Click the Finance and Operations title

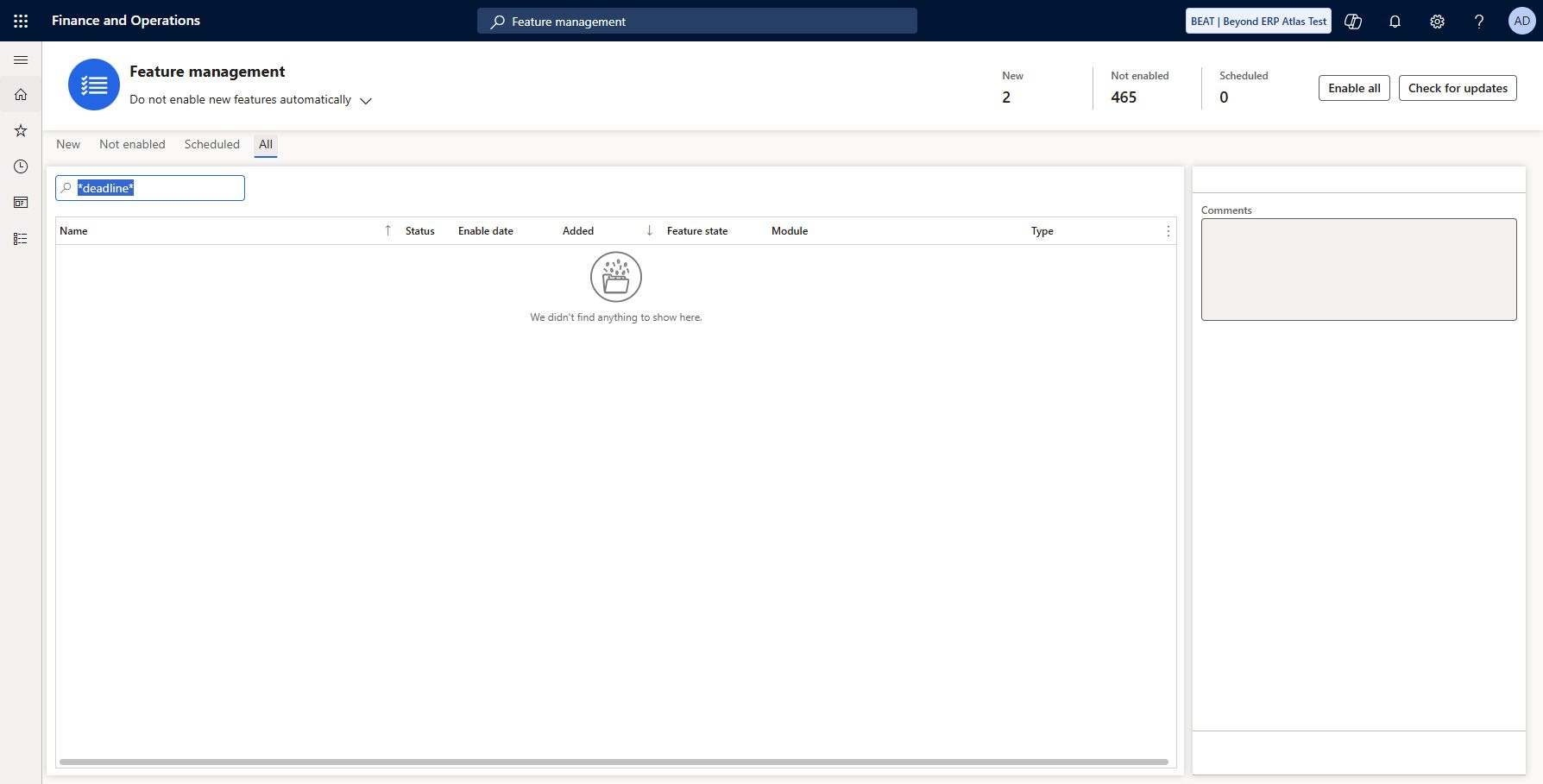click(126, 21)
